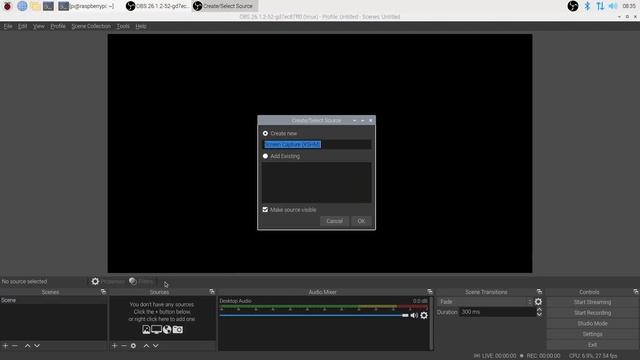Open the File menu

click(x=8, y=26)
